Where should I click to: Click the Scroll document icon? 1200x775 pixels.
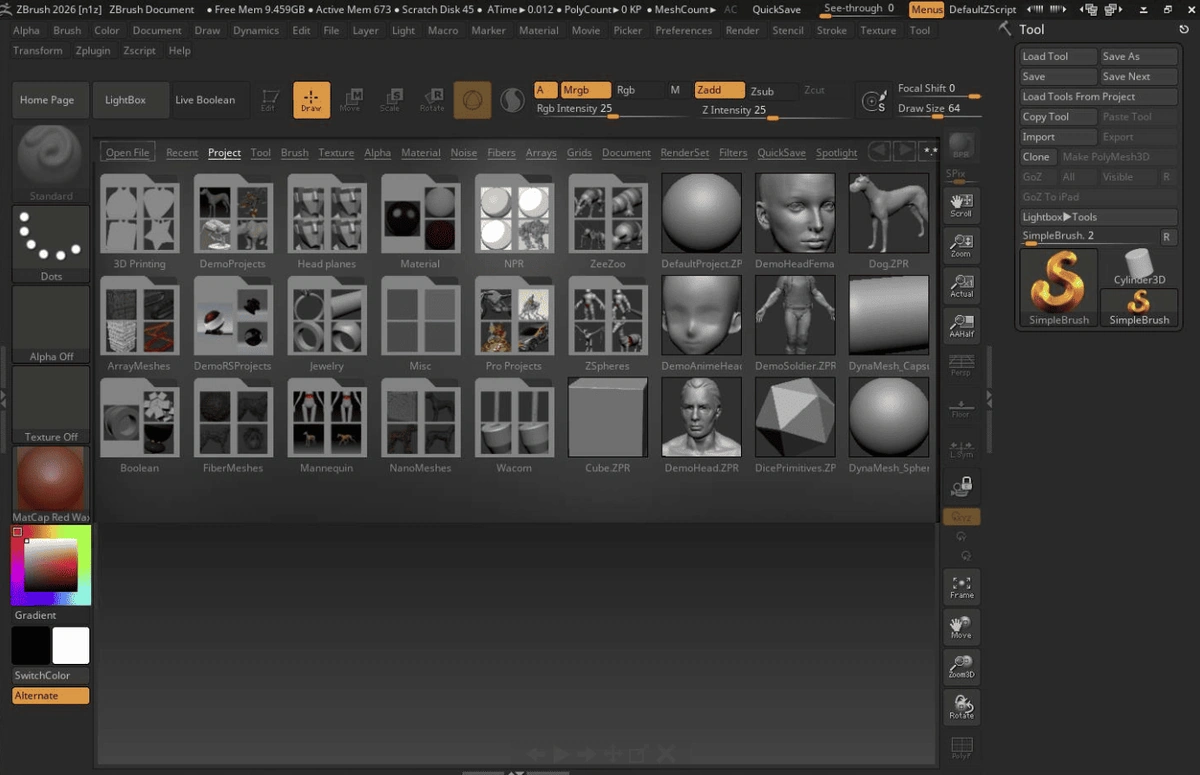click(x=961, y=205)
